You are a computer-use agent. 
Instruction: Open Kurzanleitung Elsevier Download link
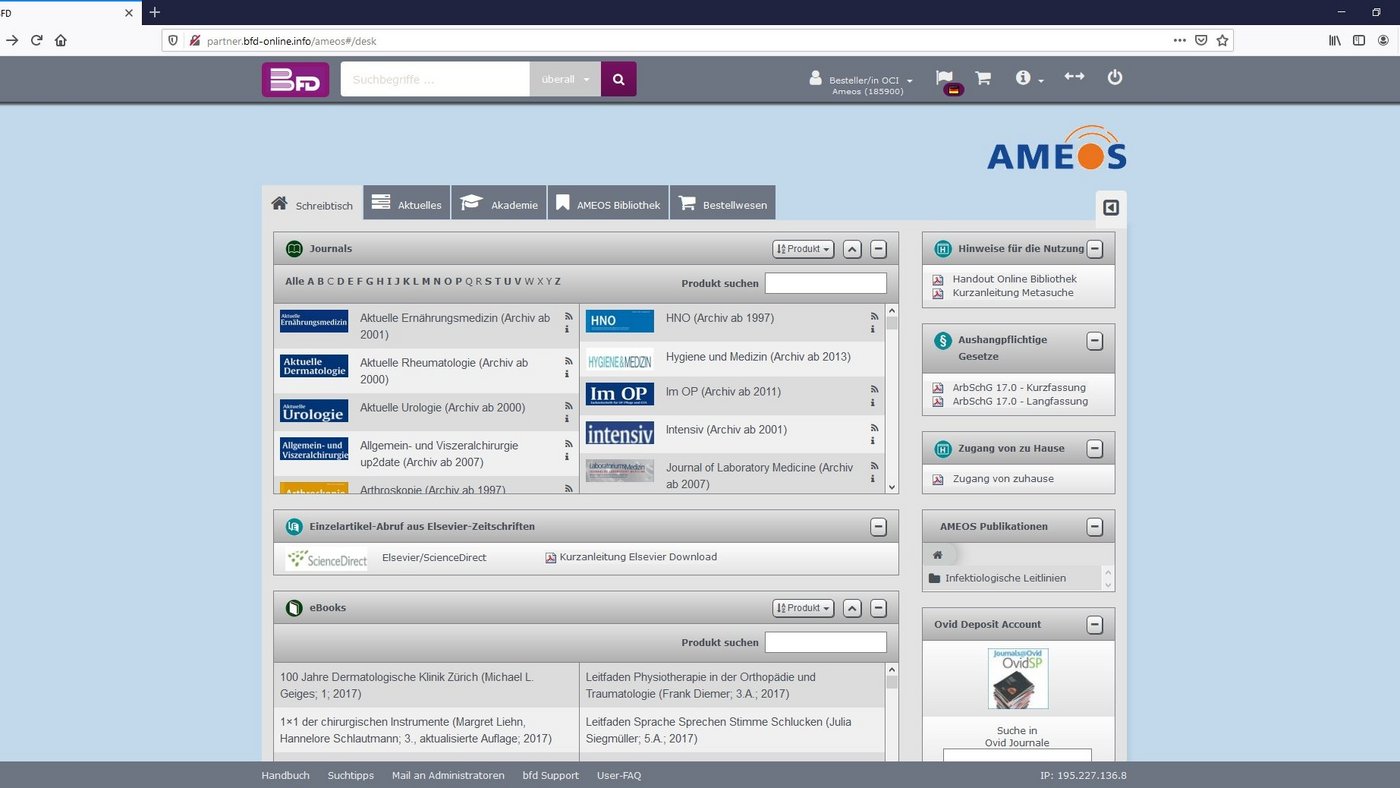(638, 557)
